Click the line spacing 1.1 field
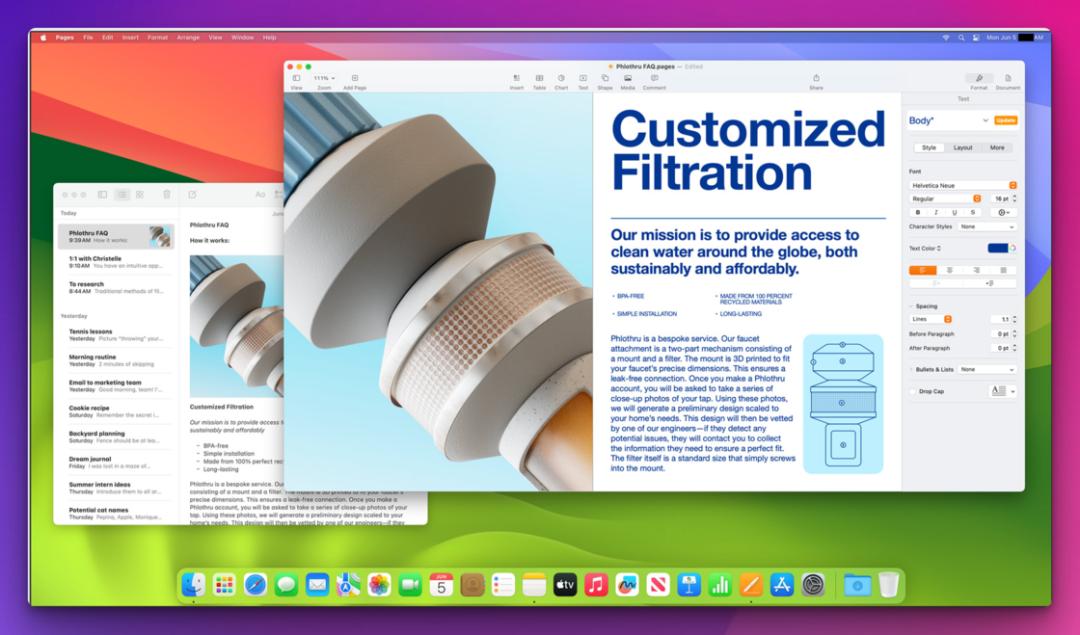This screenshot has width=1080, height=635. tap(1000, 319)
